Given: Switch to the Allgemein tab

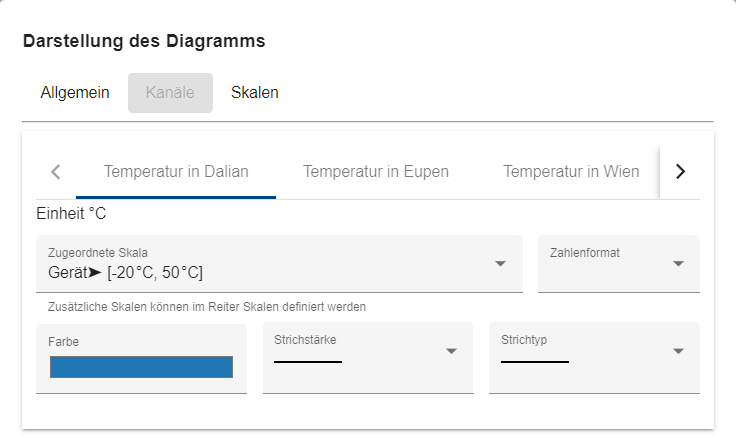Looking at the screenshot, I should click(75, 92).
